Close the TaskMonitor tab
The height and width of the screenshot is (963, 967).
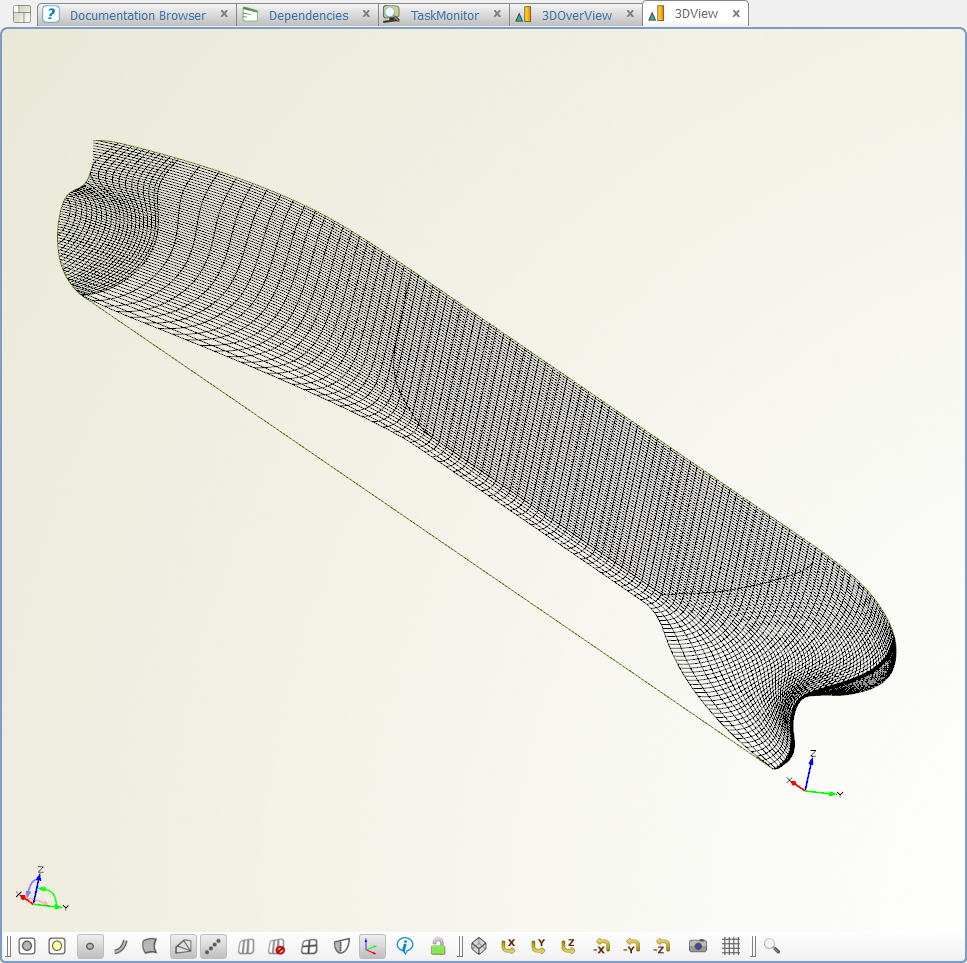(497, 14)
